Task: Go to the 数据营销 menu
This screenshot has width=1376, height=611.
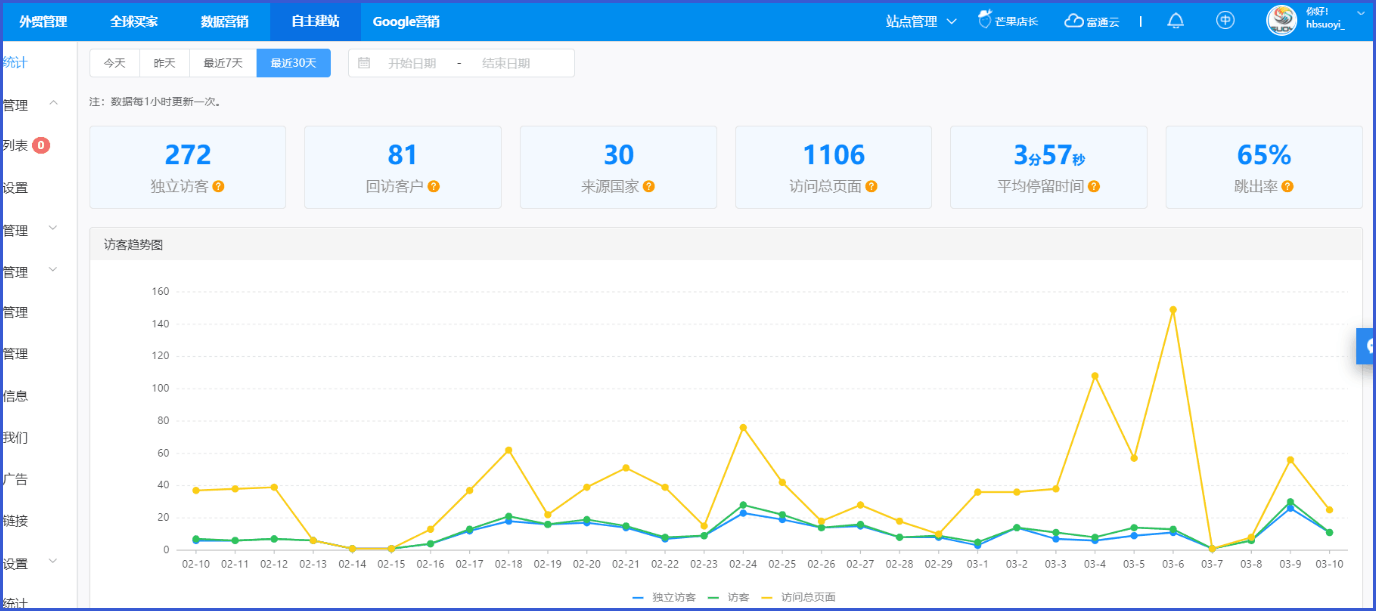Action: coord(224,21)
